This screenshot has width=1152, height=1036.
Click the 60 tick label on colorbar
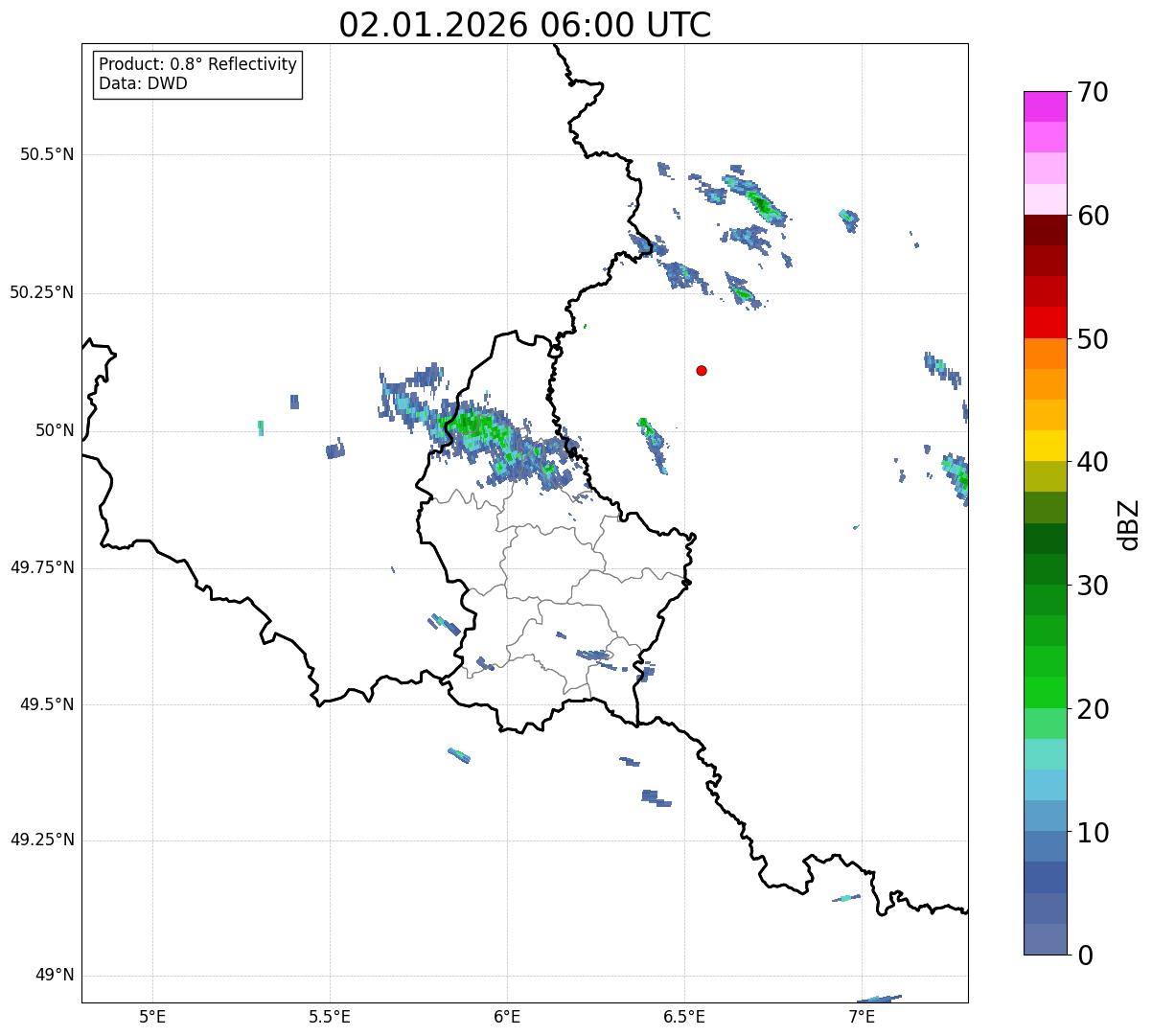click(x=1093, y=216)
